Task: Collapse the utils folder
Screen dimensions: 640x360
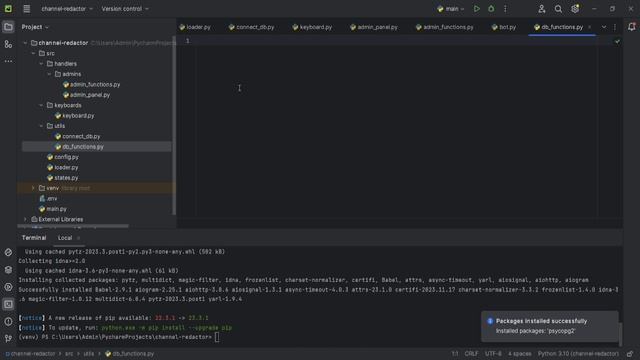Action: pyautogui.click(x=41, y=126)
